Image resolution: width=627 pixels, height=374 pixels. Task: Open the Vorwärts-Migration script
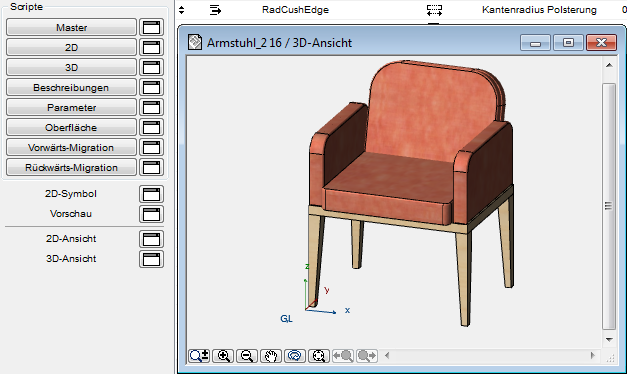point(72,147)
